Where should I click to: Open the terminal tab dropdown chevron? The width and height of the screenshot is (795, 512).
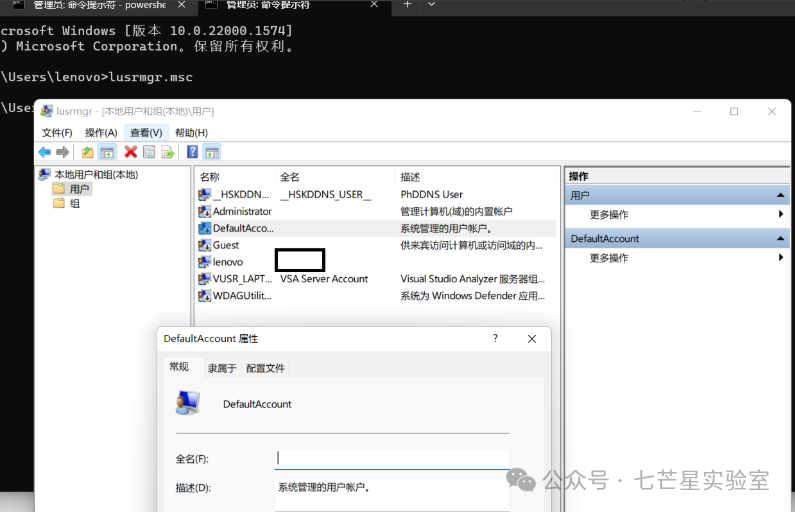click(431, 4)
